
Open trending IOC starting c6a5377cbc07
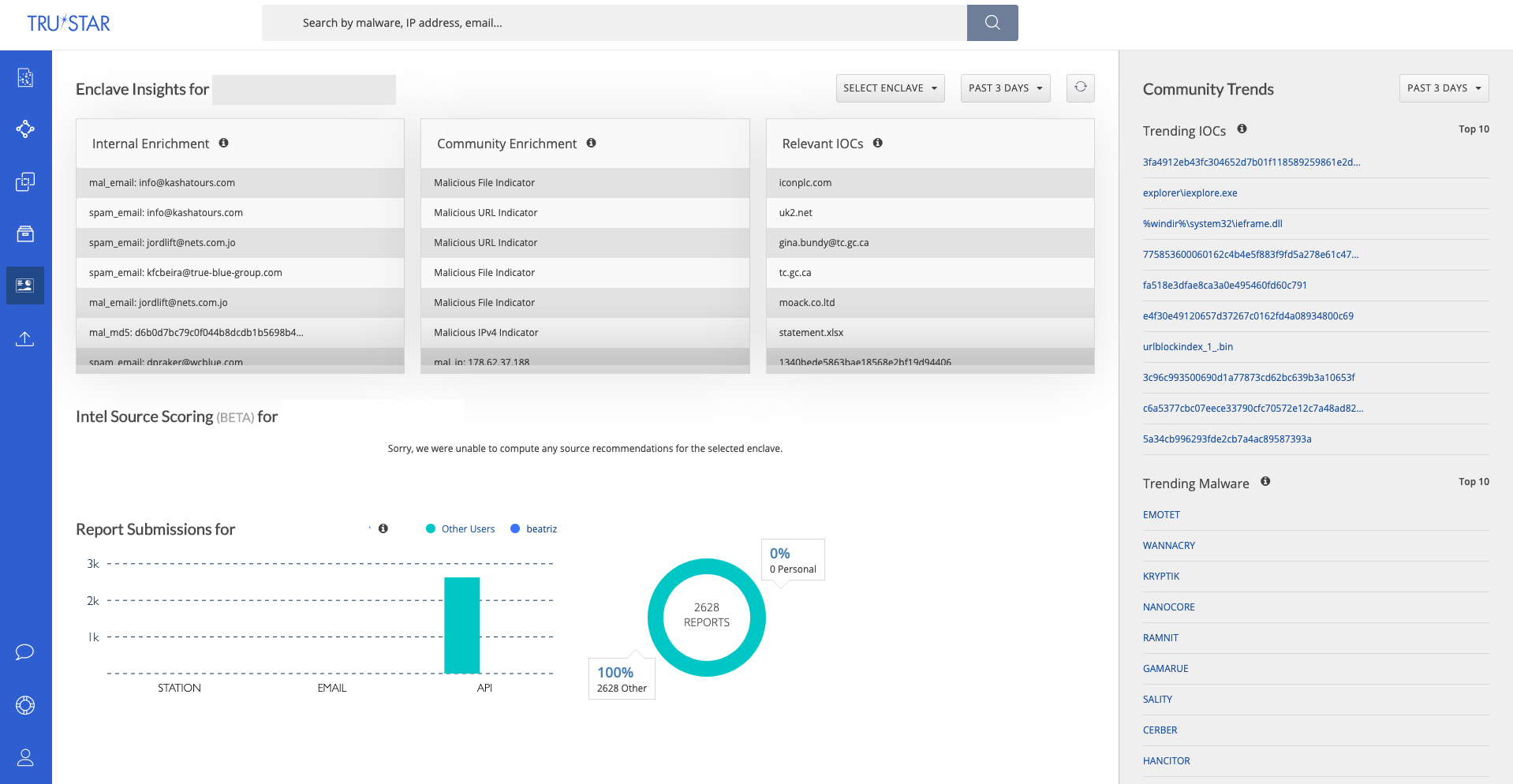[x=1253, y=409]
